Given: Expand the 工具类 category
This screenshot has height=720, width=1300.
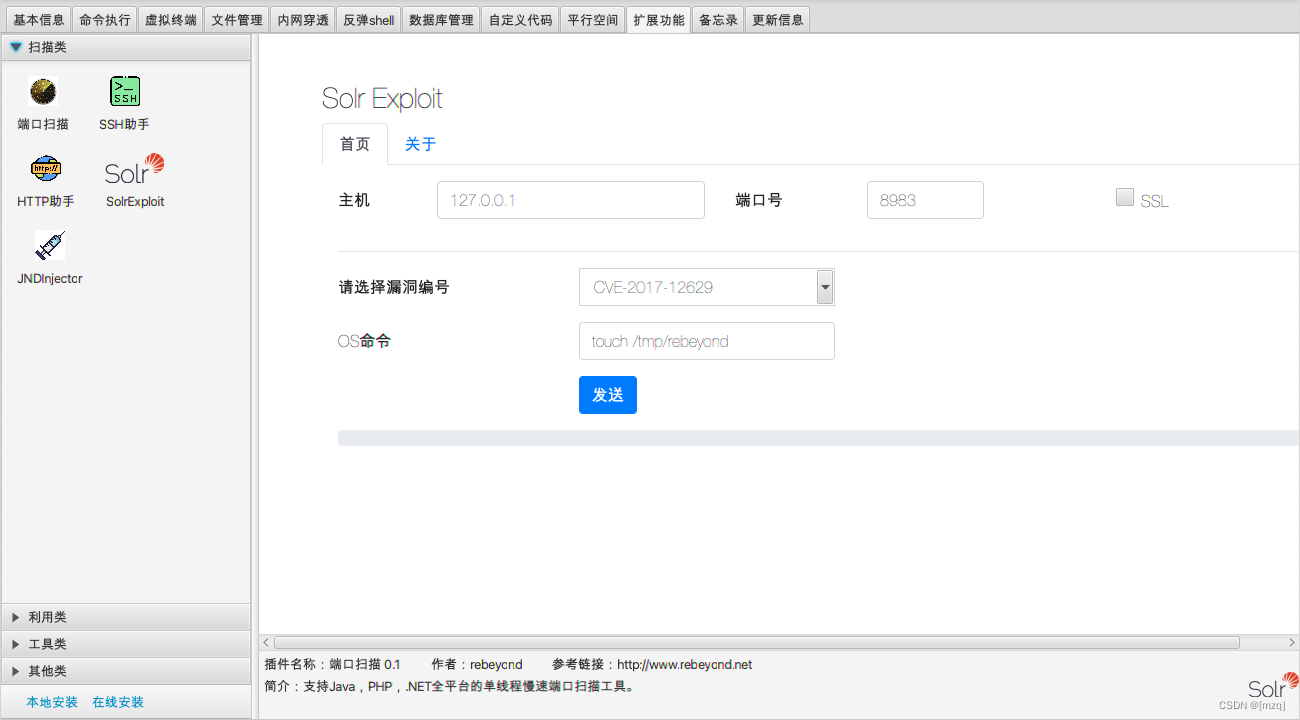Looking at the screenshot, I should [126, 644].
